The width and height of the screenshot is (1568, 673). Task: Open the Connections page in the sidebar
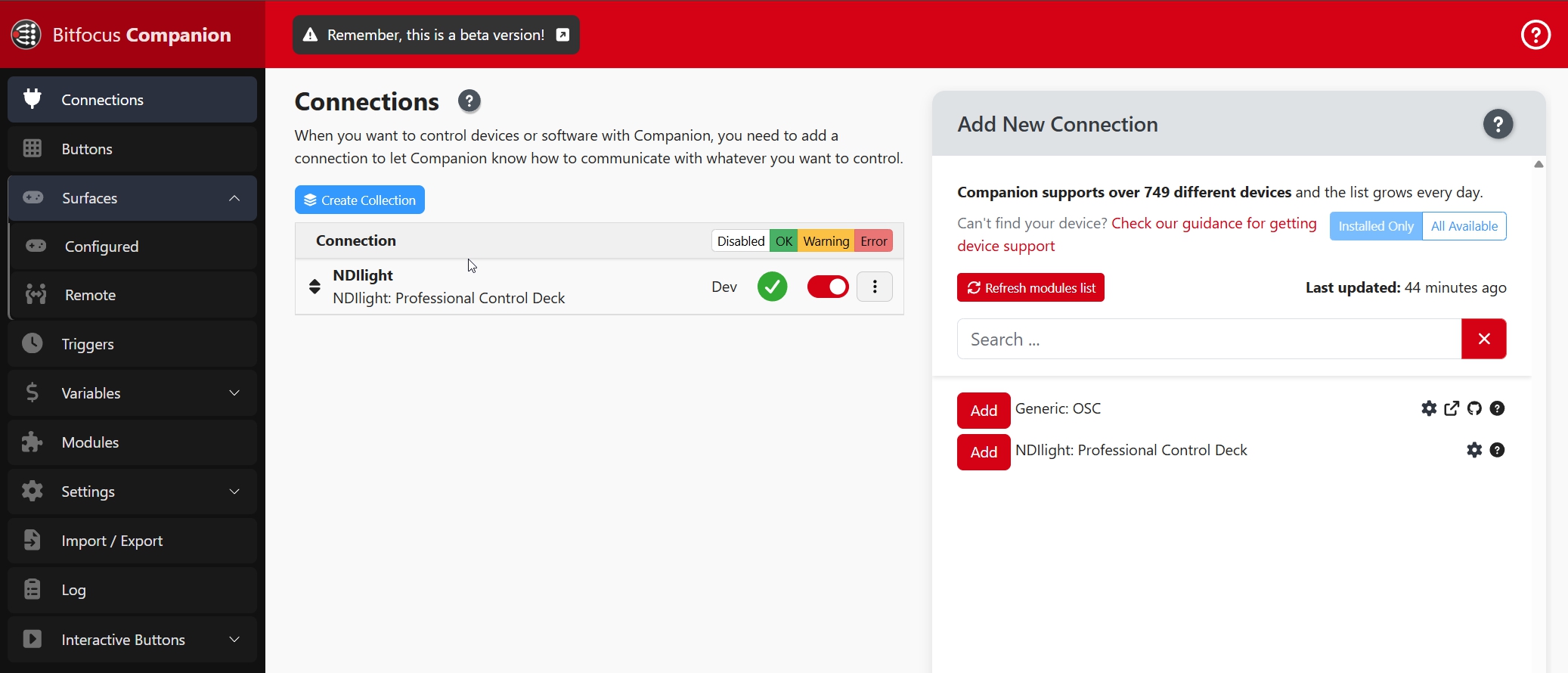coord(132,100)
